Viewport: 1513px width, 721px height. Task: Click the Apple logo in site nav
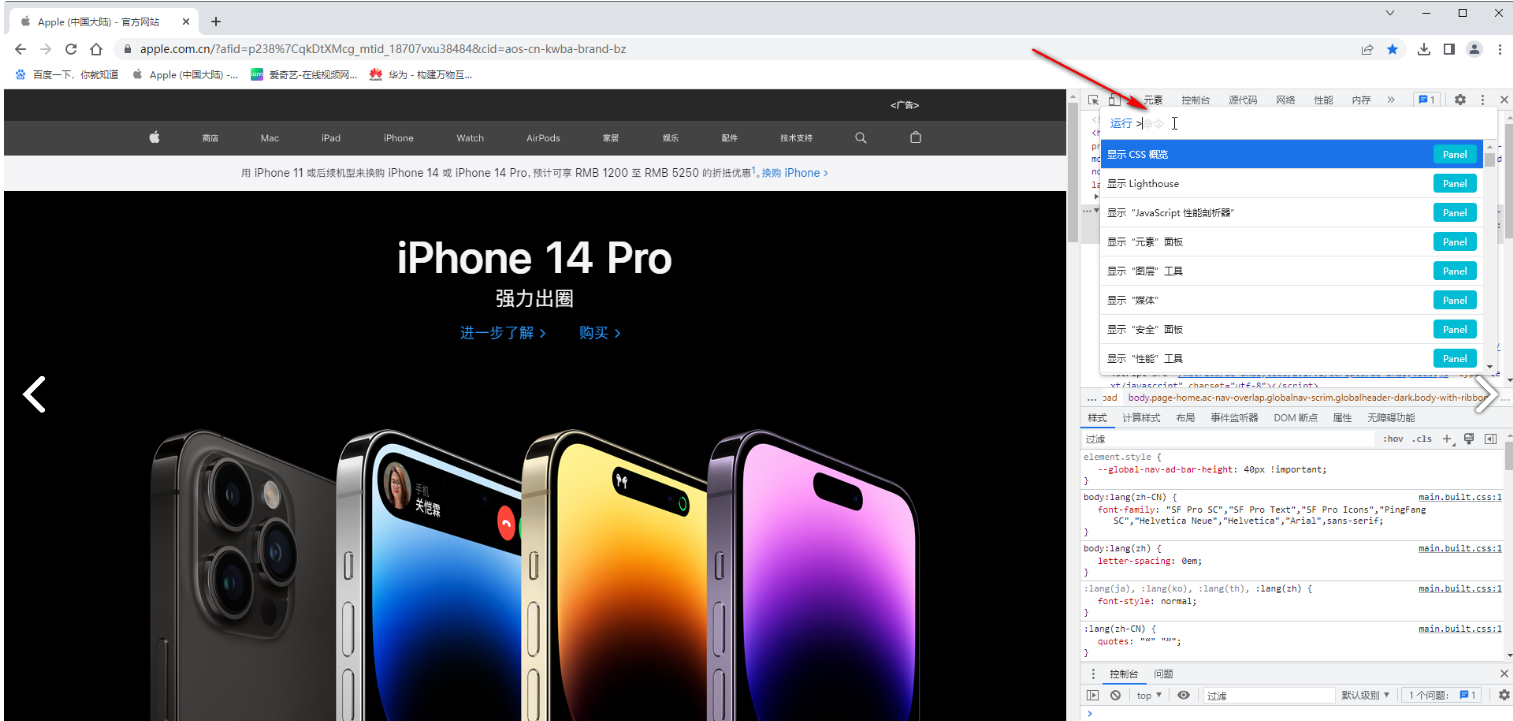155,138
